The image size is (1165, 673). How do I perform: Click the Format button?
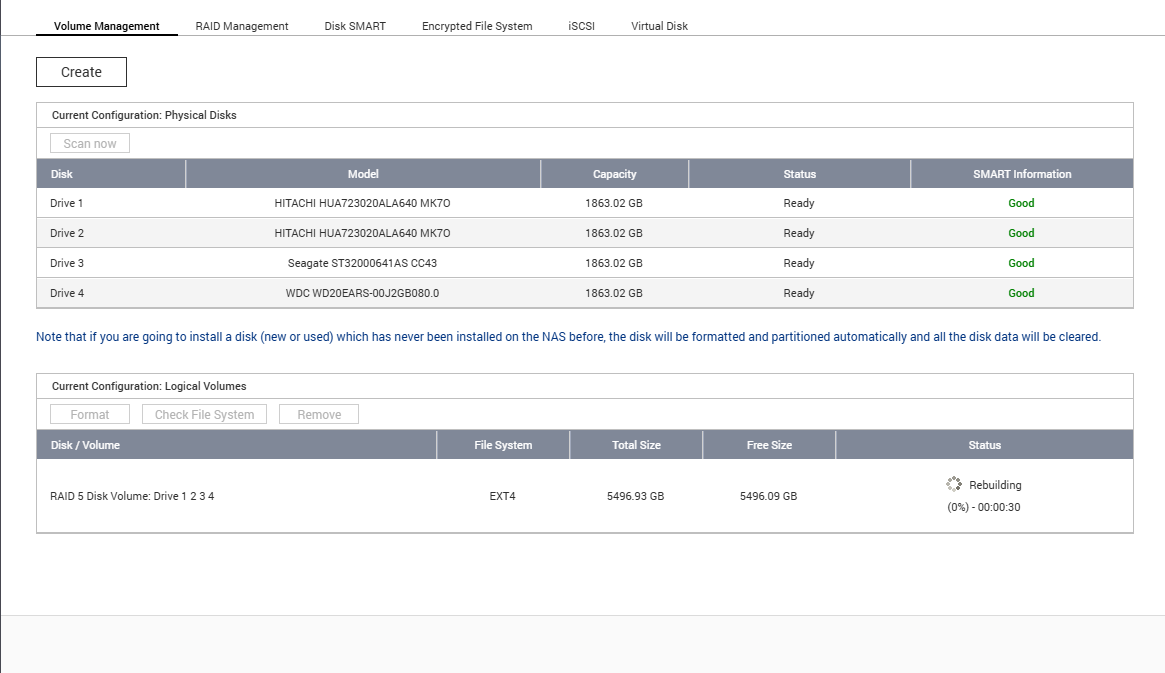[x=90, y=414]
